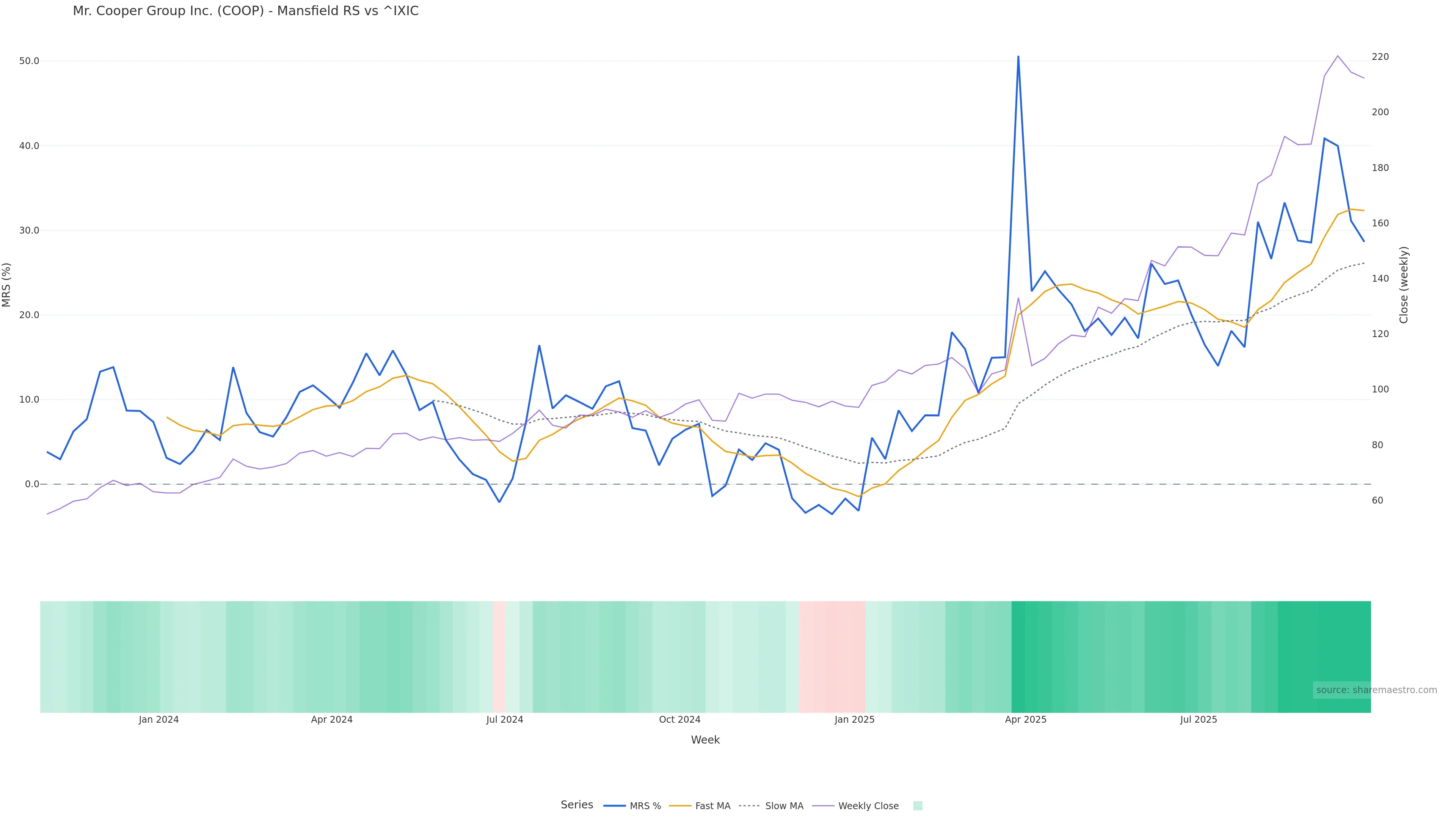Image resolution: width=1456 pixels, height=819 pixels.
Task: Click the MRS (%) left axis title
Action: coord(7,285)
